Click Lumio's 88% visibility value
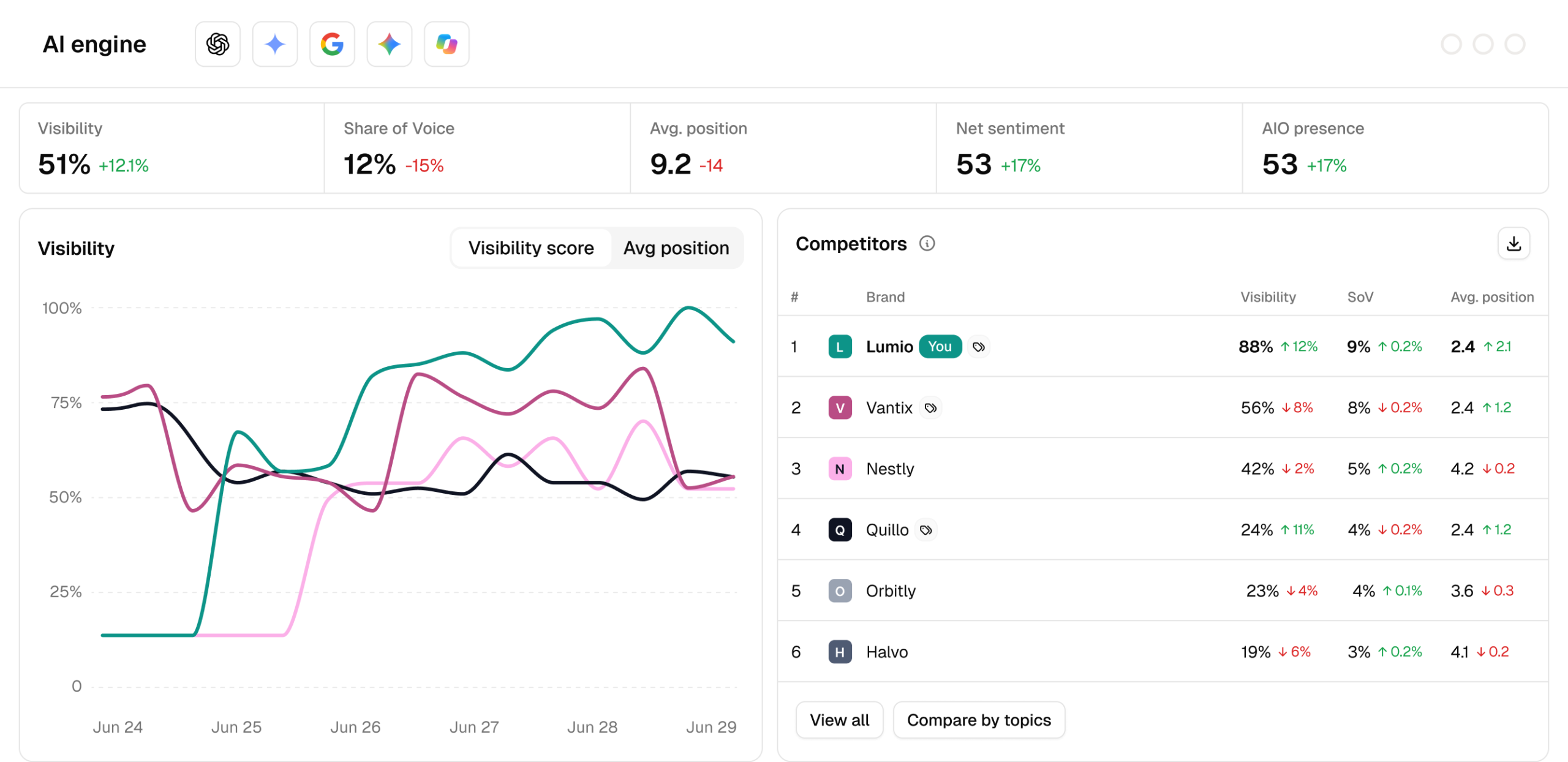The width and height of the screenshot is (1568, 762). [1256, 347]
